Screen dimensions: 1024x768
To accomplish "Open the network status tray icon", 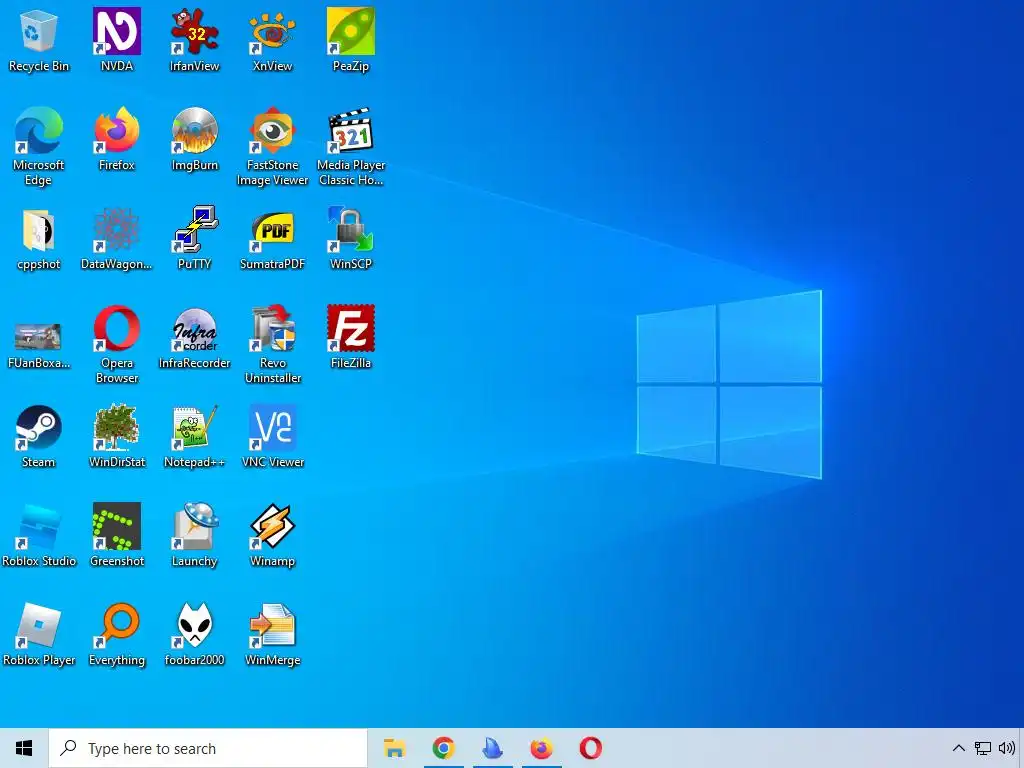I will click(982, 748).
